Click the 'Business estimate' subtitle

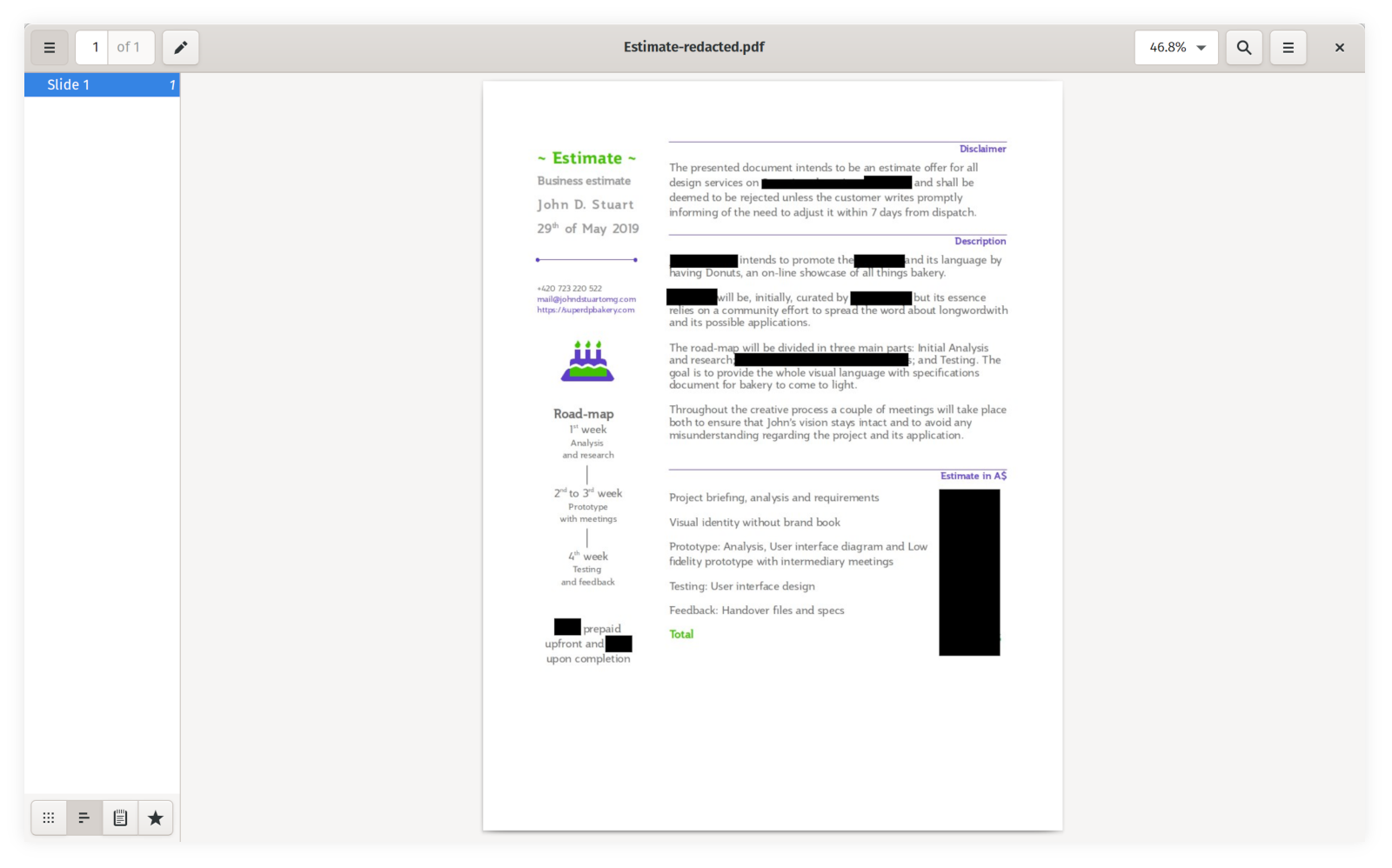click(x=584, y=181)
